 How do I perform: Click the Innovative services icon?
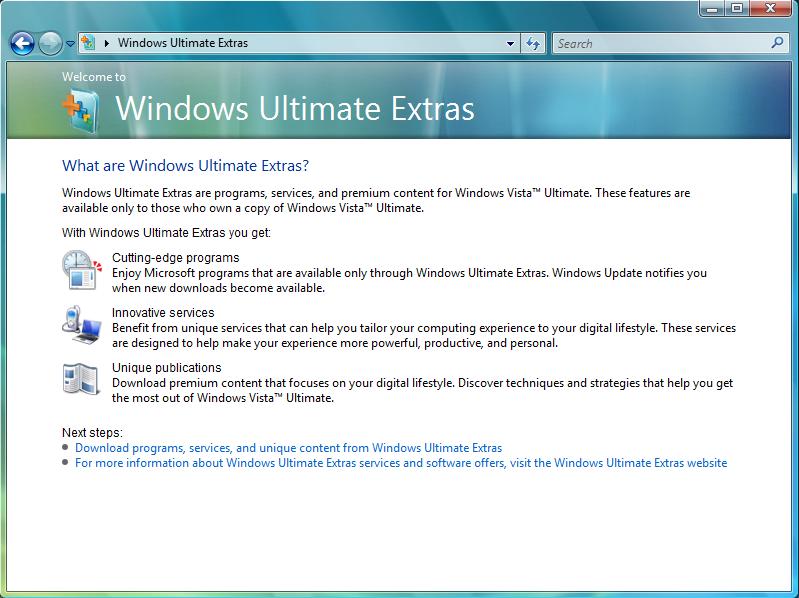point(82,325)
